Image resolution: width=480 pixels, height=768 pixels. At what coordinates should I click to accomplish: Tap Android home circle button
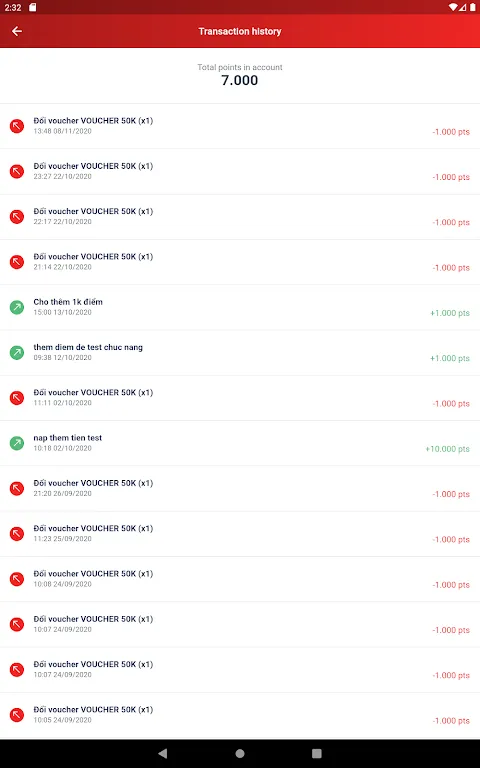[x=240, y=753]
